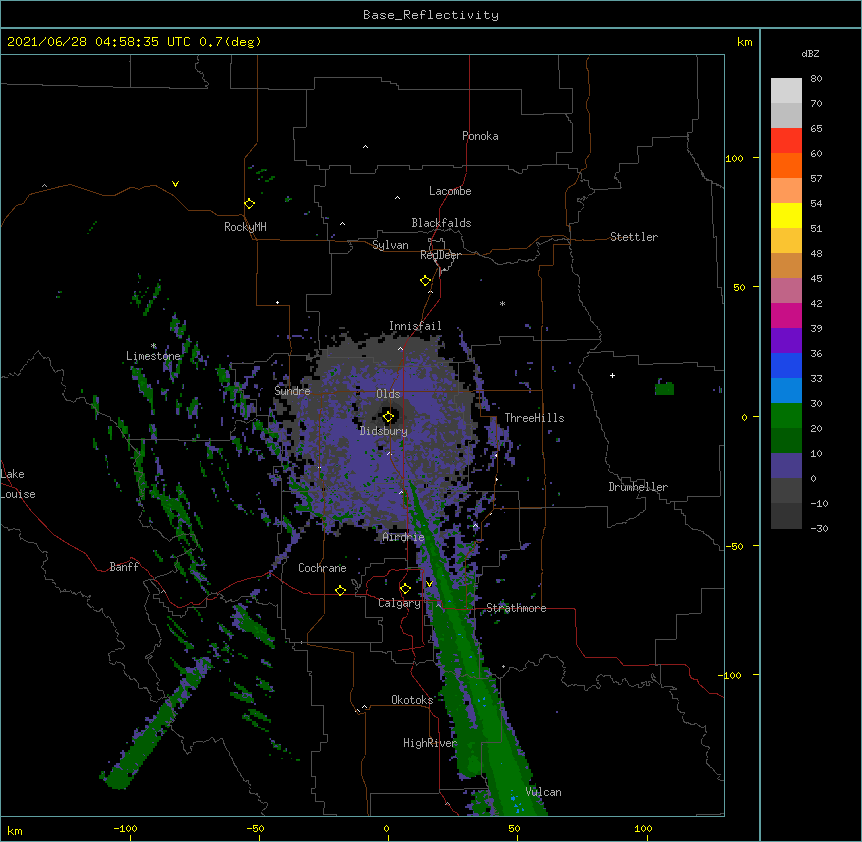
Task: Click the 50 tick label on bottom axis
Action: [514, 828]
